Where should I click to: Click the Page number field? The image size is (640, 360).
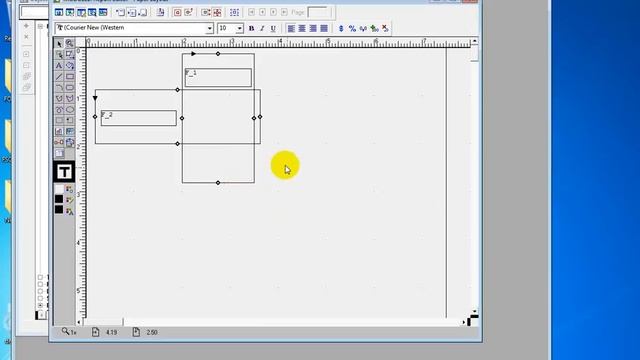(319, 13)
